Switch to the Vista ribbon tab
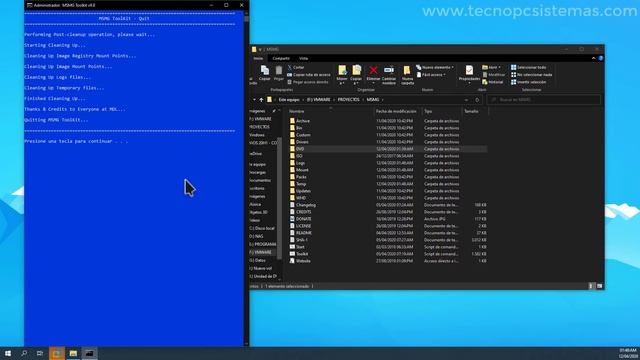Image resolution: width=640 pixels, height=360 pixels. (x=303, y=58)
